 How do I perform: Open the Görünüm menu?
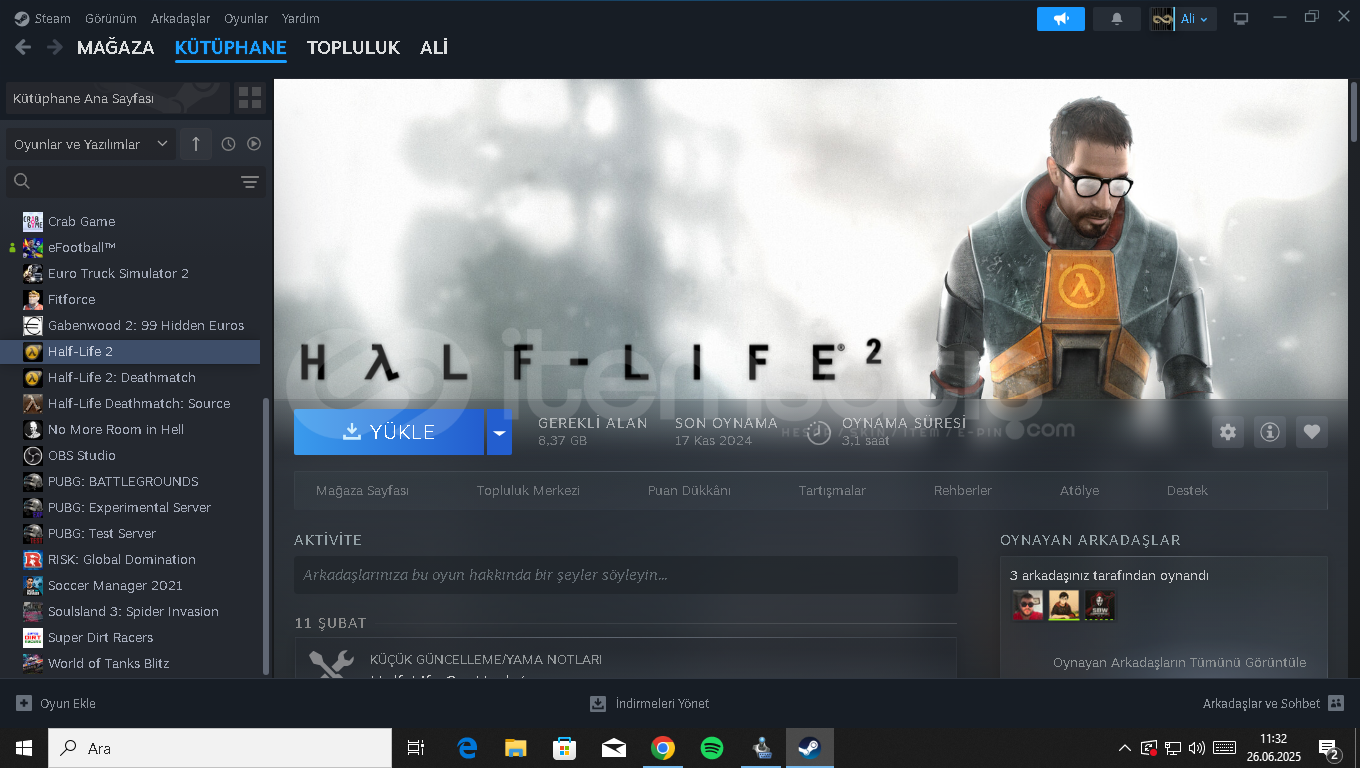[111, 18]
